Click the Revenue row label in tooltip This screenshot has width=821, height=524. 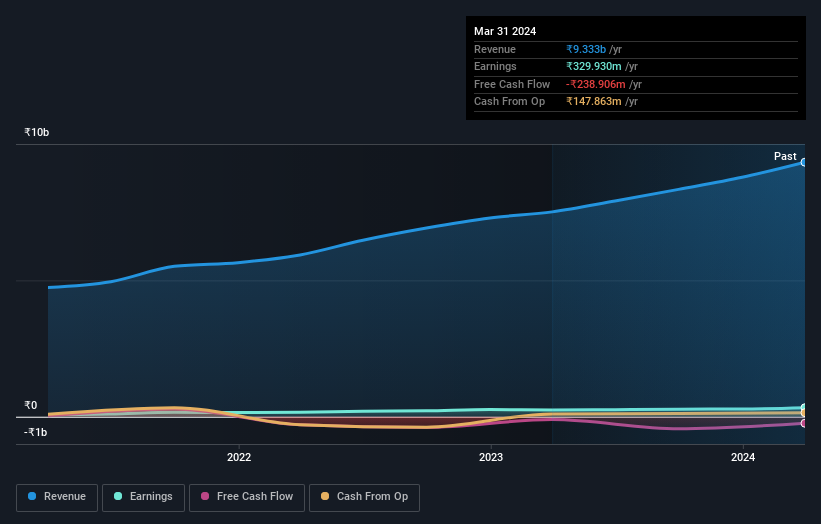click(495, 49)
